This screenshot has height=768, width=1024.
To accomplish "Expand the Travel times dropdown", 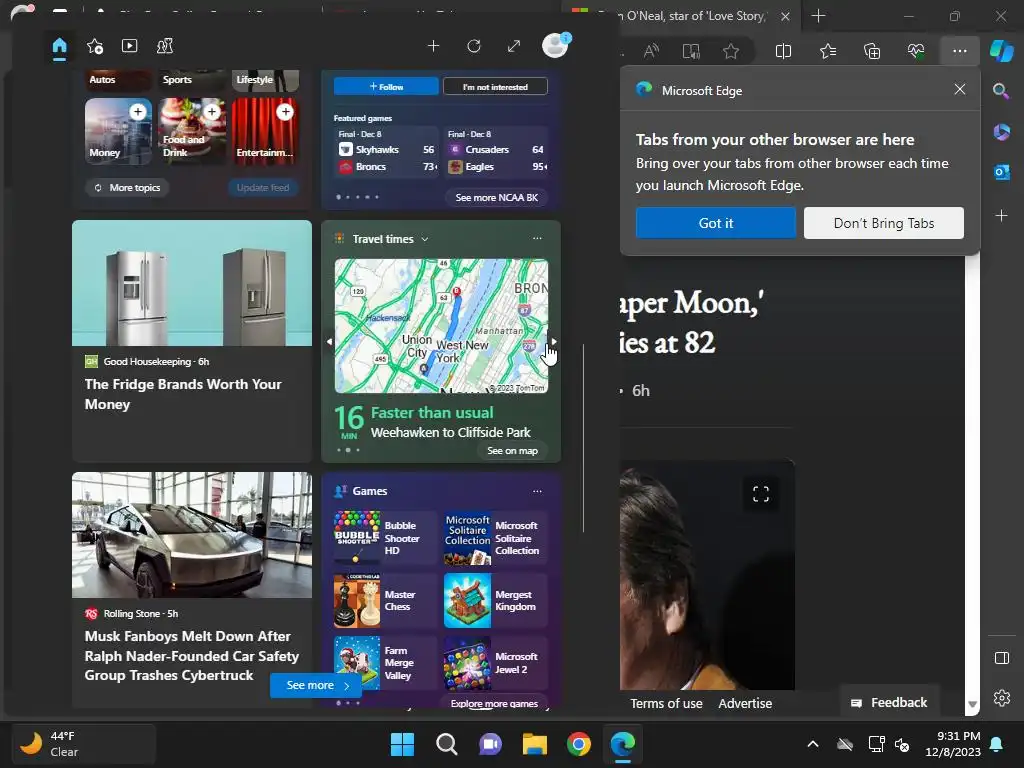I will [x=424, y=239].
